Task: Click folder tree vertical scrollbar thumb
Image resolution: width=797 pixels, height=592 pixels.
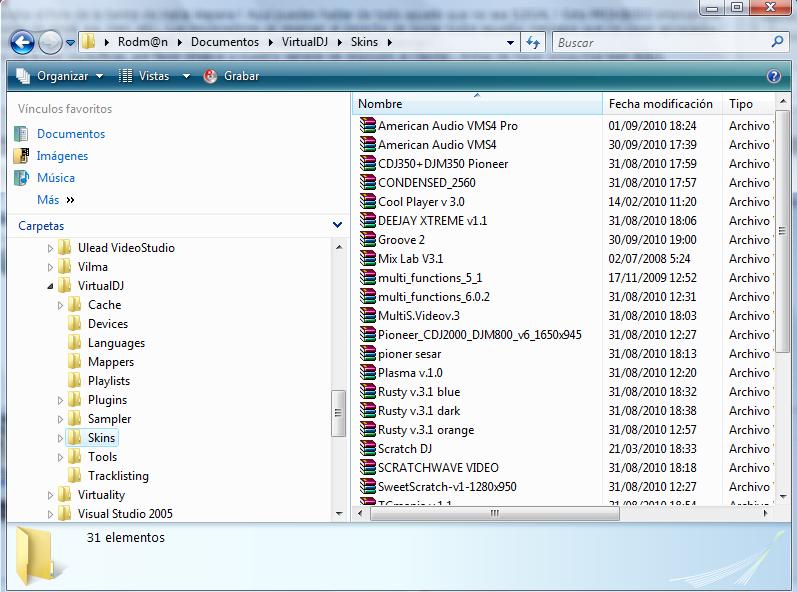Action: tap(338, 413)
